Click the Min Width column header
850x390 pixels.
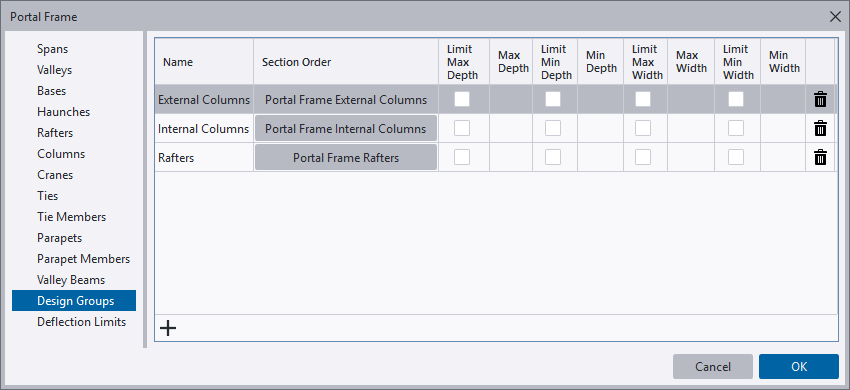pos(783,62)
